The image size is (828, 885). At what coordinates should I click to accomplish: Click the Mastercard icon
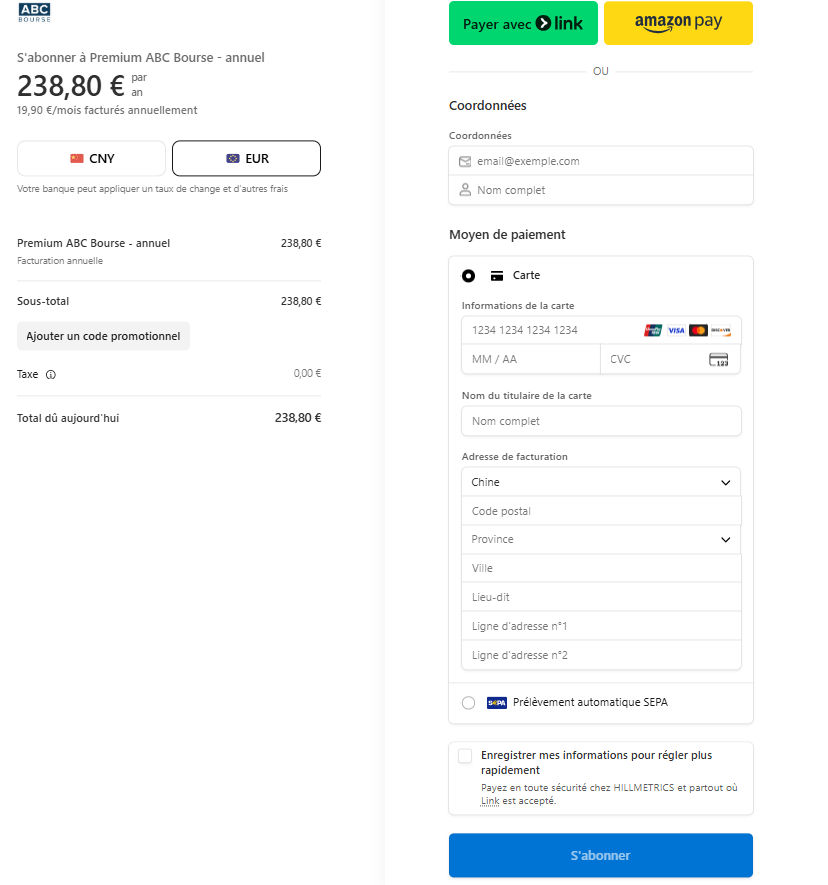pos(698,330)
